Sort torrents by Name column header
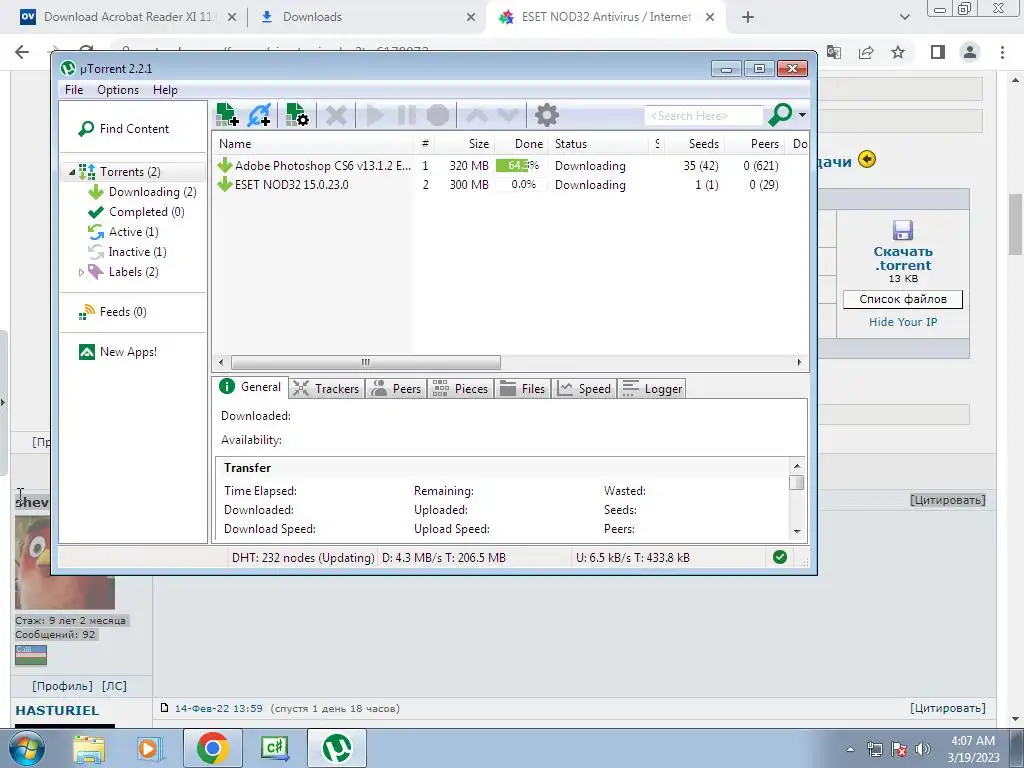The height and width of the screenshot is (768, 1024). [x=312, y=144]
